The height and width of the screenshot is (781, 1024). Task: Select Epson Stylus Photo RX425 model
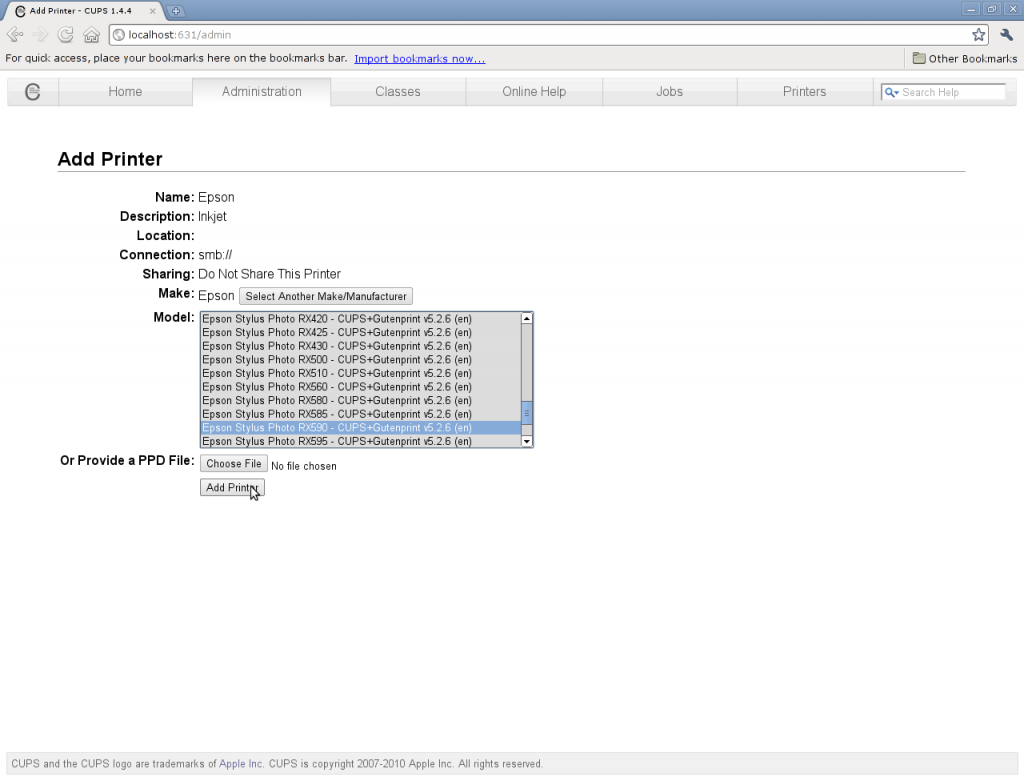(361, 332)
